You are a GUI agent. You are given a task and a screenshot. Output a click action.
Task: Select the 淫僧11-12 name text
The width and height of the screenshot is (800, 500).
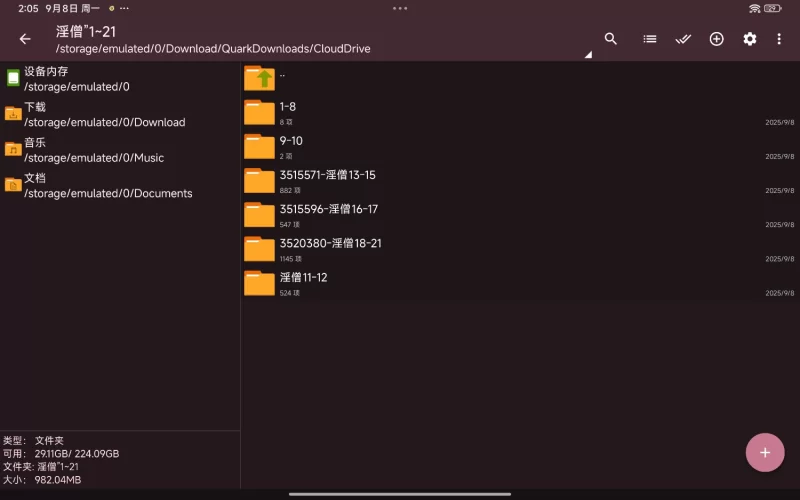tap(304, 278)
